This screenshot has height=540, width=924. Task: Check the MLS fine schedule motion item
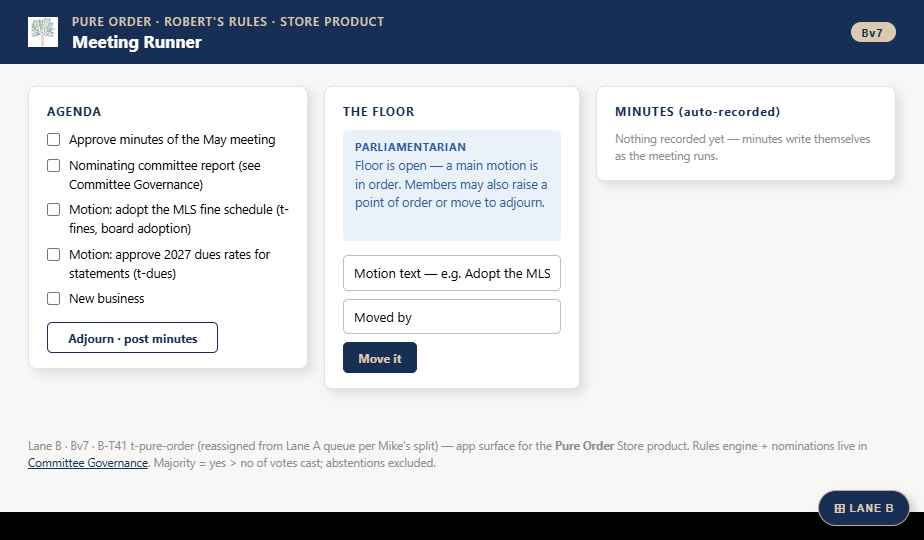[x=54, y=210]
